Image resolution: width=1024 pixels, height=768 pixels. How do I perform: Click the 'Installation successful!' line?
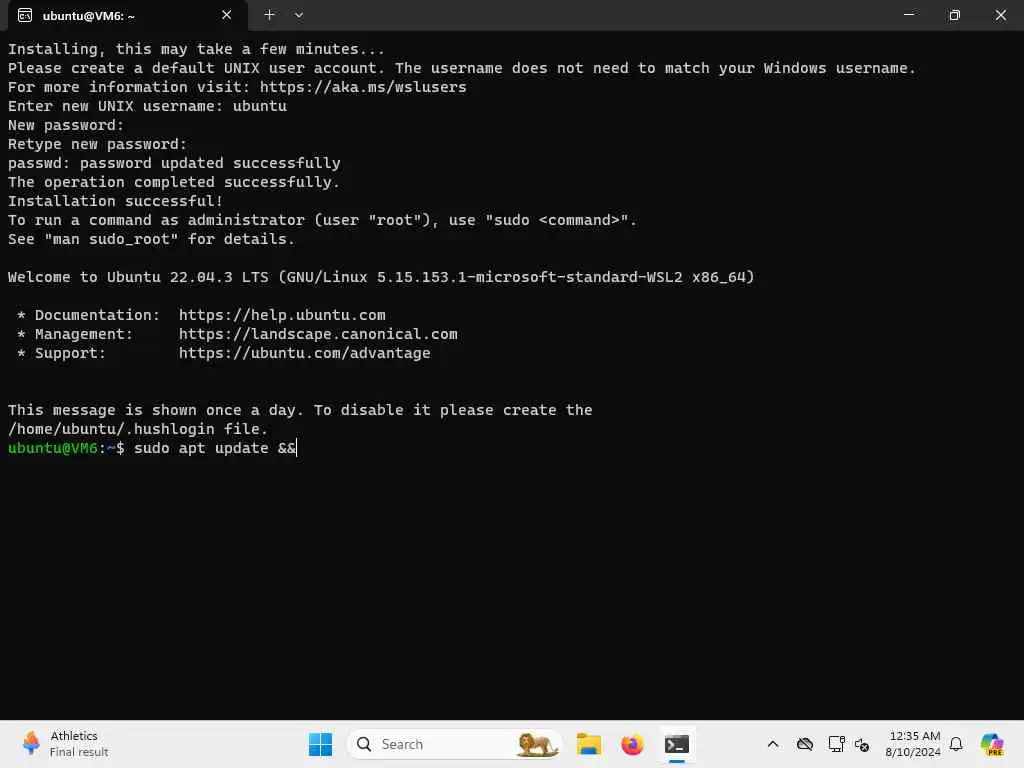[x=115, y=201]
